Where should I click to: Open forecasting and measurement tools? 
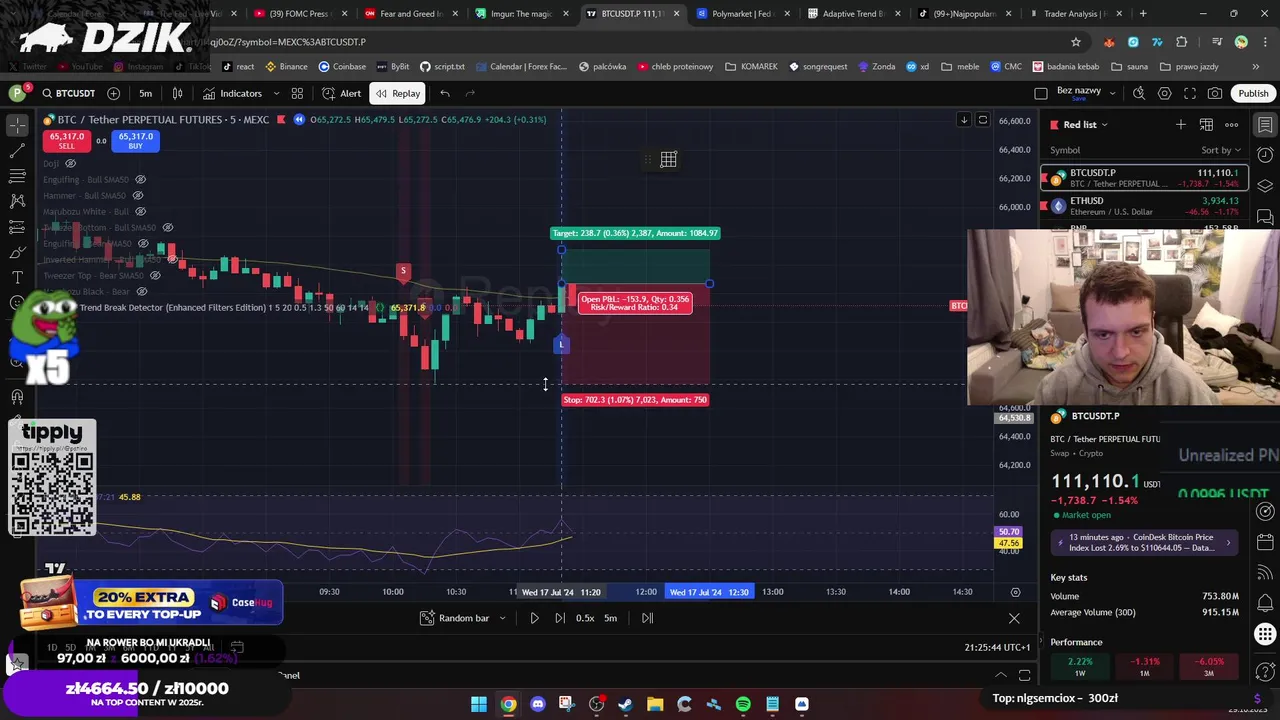(x=17, y=227)
